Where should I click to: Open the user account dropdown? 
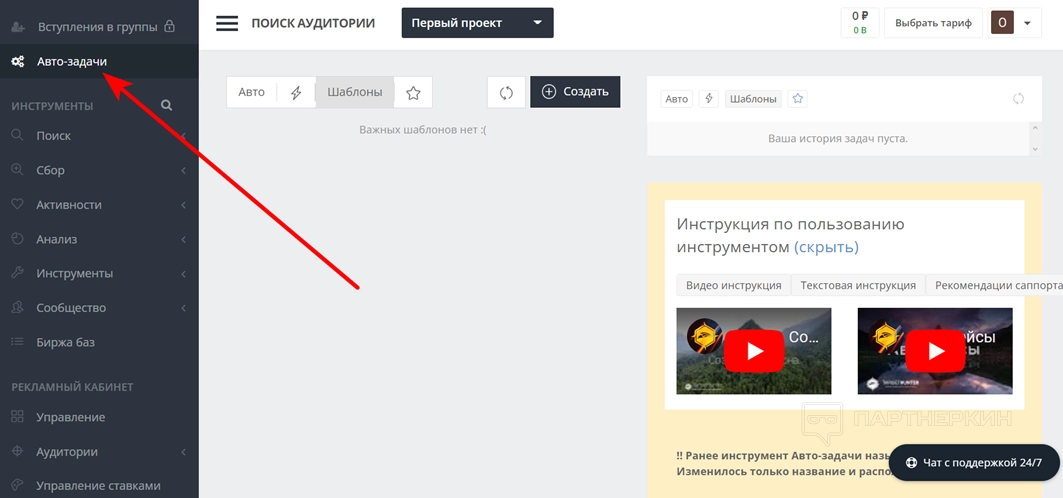pyautogui.click(x=1015, y=23)
